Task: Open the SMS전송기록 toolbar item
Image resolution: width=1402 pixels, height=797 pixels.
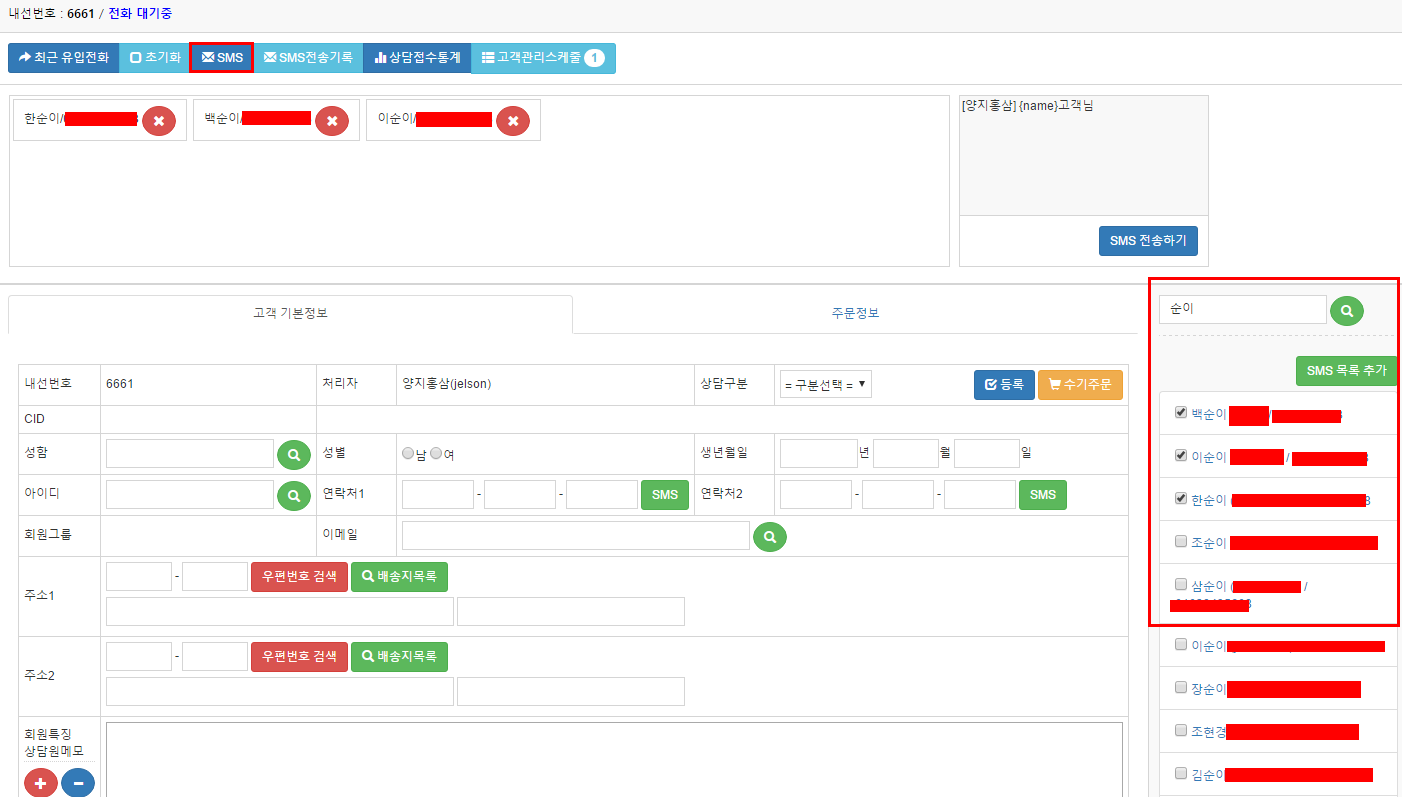Action: pos(308,58)
